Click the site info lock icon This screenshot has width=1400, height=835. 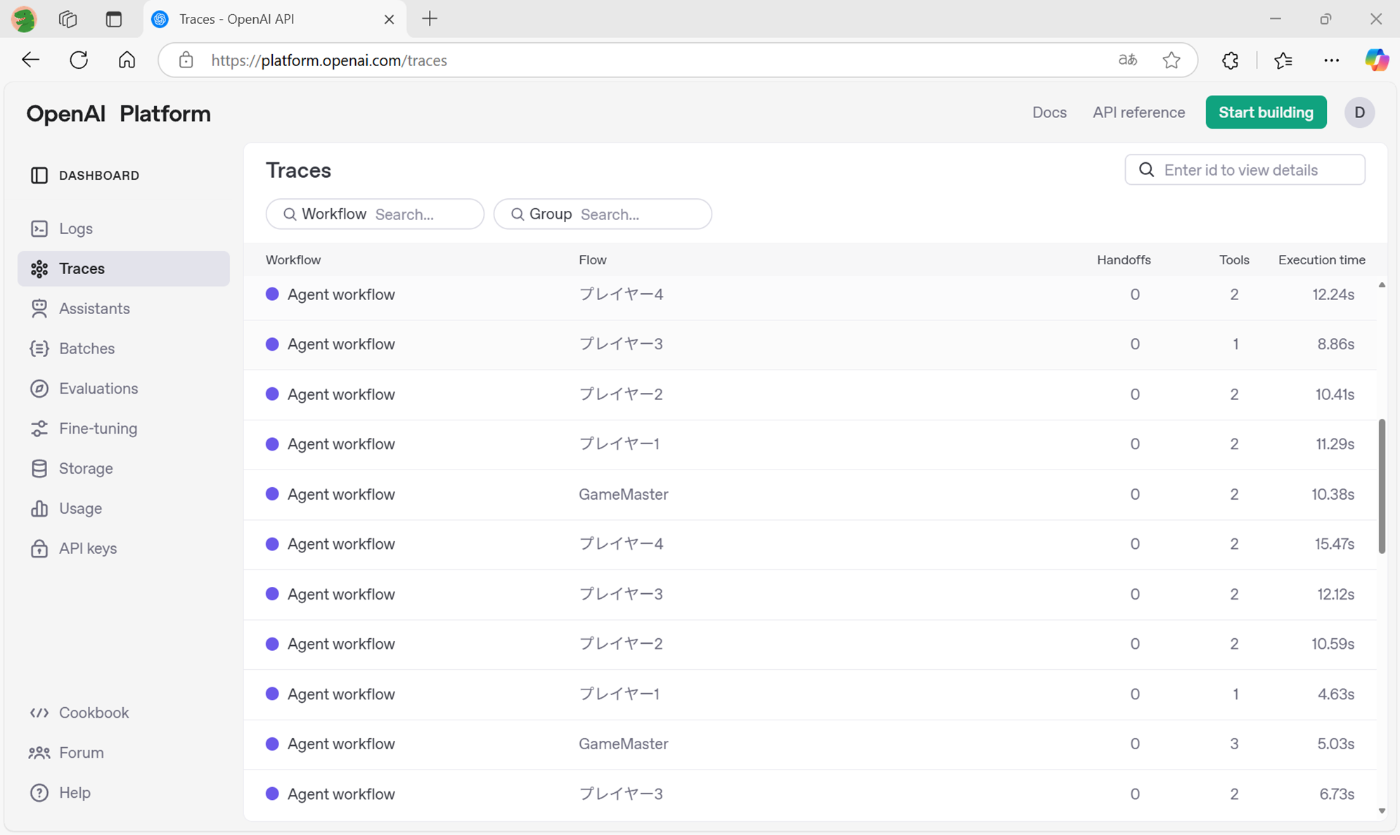click(186, 60)
